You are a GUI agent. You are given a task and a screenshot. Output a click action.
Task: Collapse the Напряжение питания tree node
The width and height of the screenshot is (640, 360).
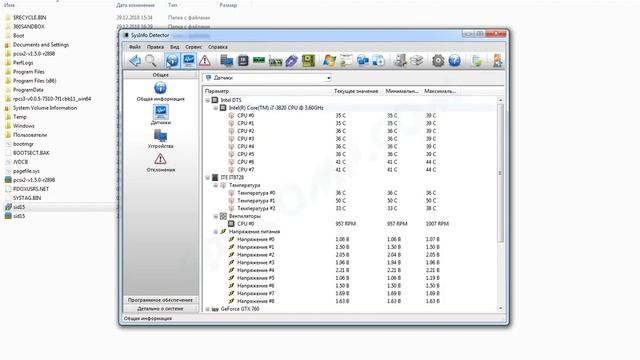(x=216, y=232)
